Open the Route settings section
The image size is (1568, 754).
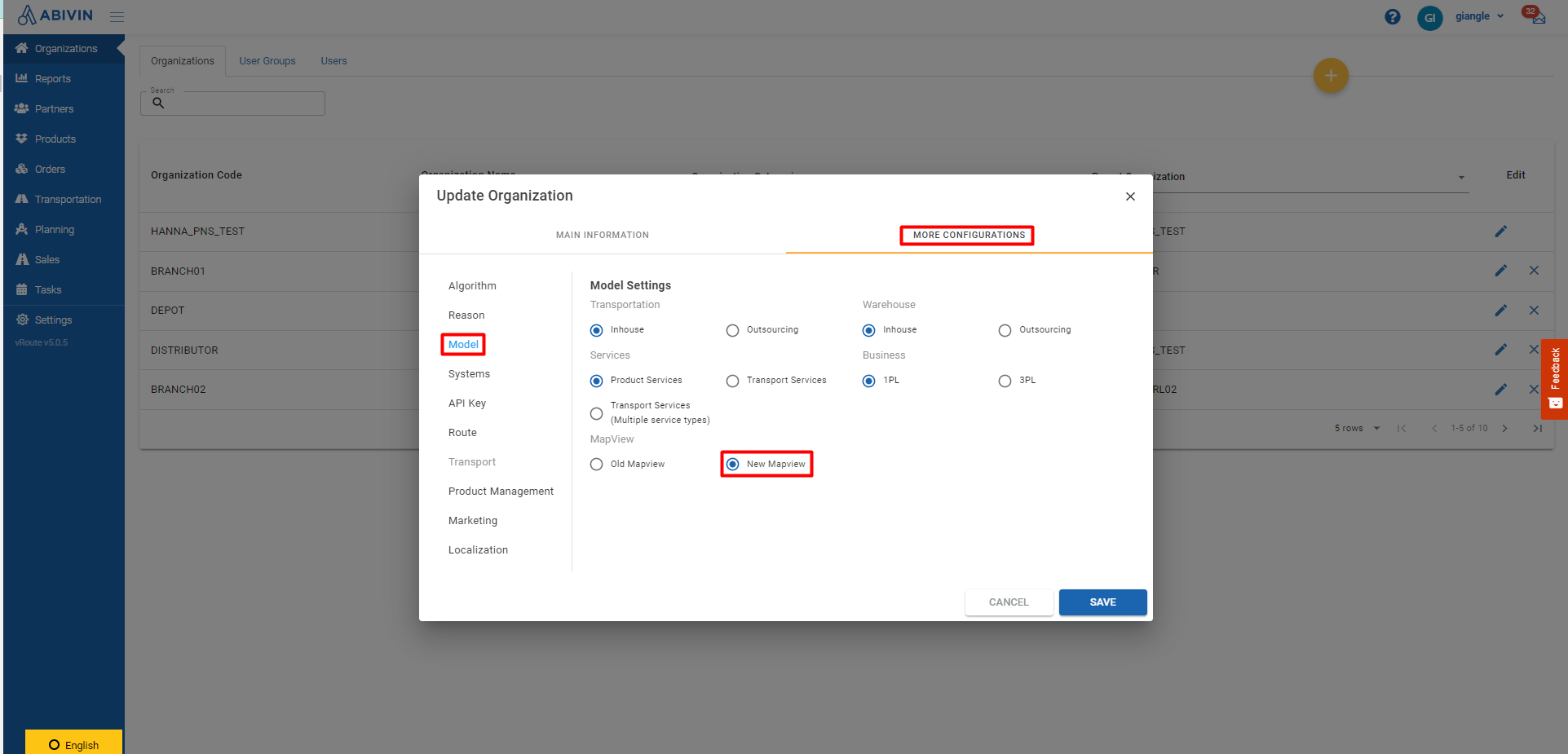tap(462, 433)
